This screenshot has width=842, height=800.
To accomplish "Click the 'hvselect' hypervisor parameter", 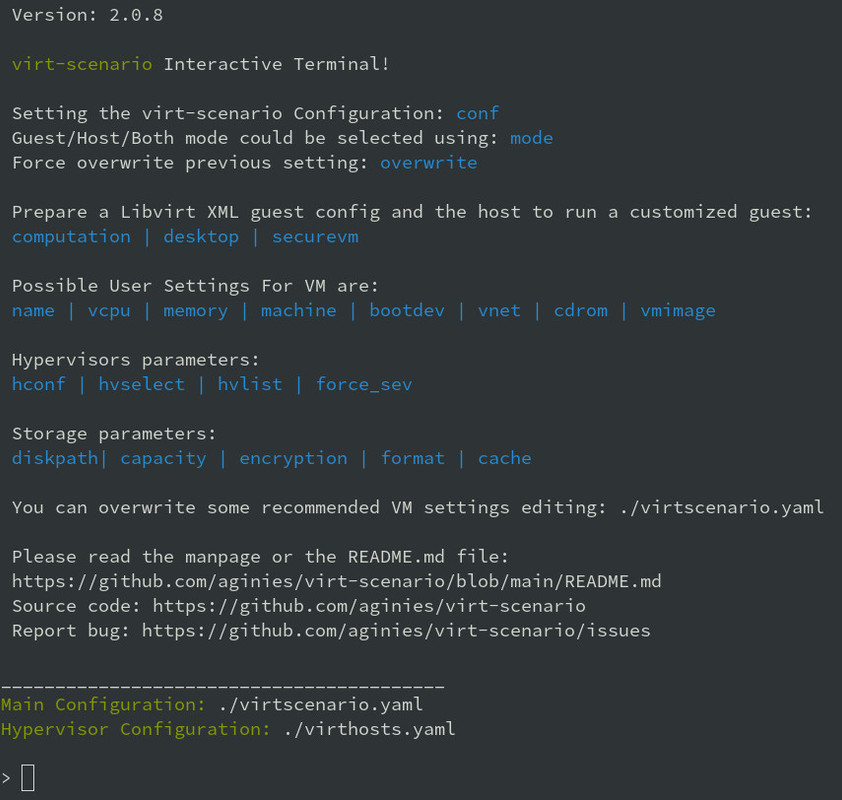I will [141, 384].
